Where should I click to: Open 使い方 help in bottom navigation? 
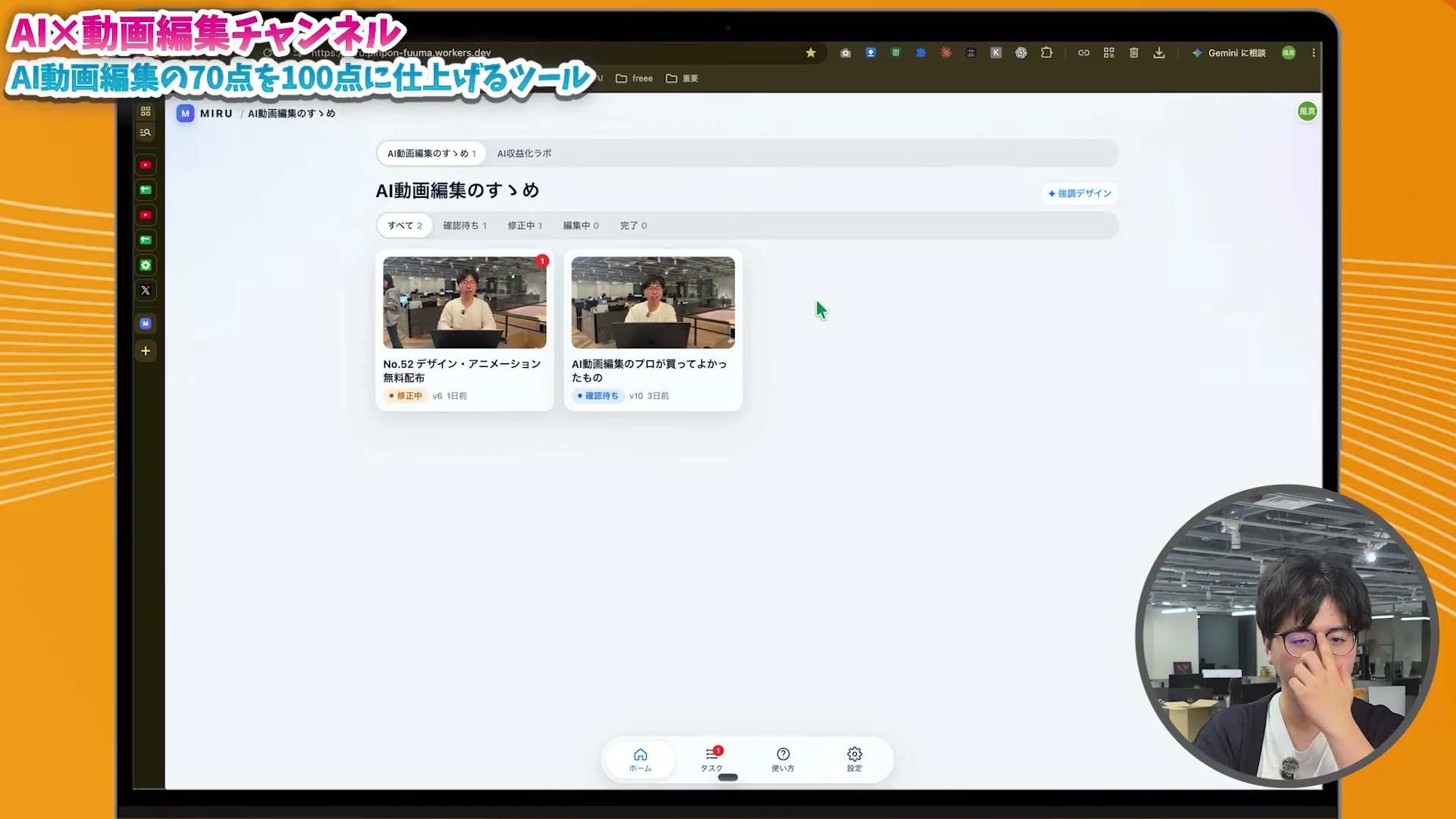coord(783,759)
